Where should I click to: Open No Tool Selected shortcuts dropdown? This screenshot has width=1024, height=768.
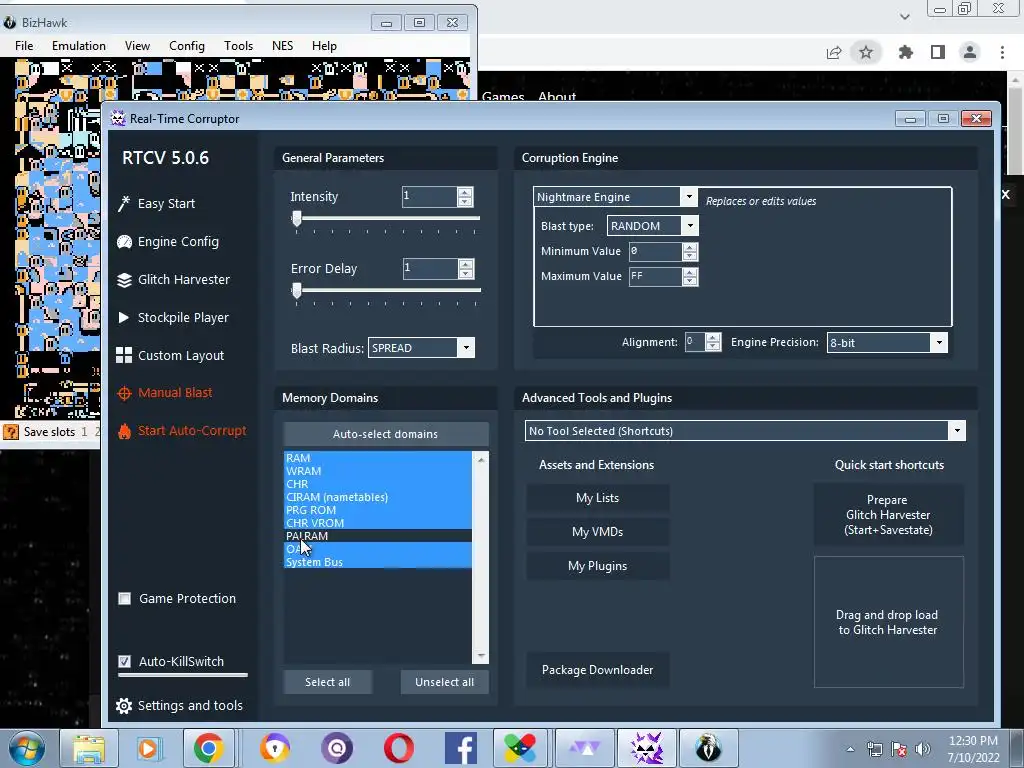(957, 431)
